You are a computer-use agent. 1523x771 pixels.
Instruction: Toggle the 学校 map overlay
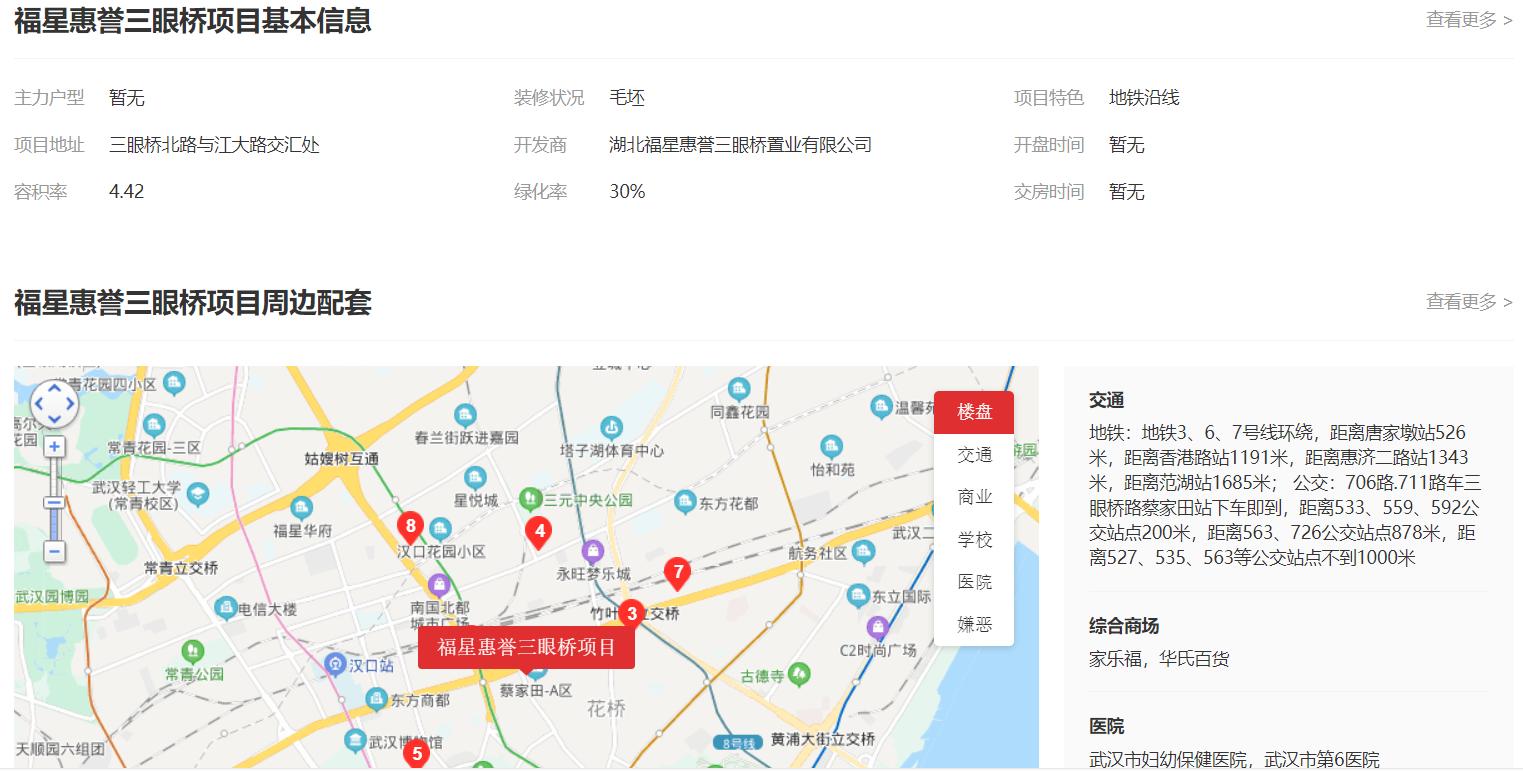click(972, 539)
